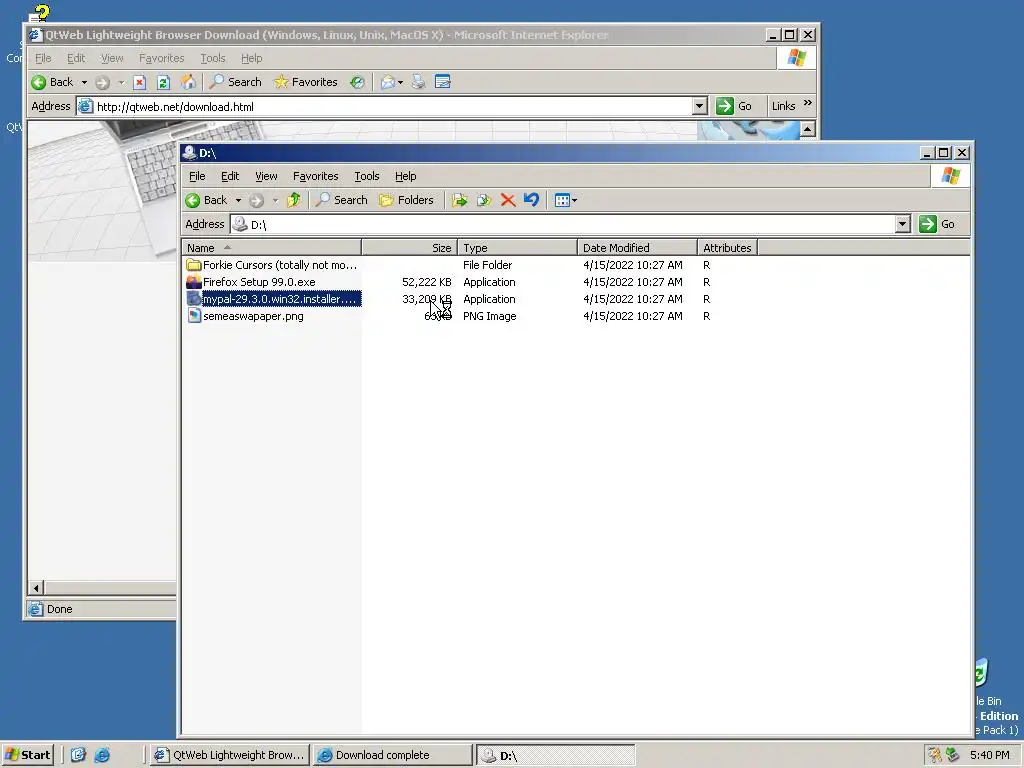
Task: Click the blue Undo icon in Explorer
Action: click(532, 200)
